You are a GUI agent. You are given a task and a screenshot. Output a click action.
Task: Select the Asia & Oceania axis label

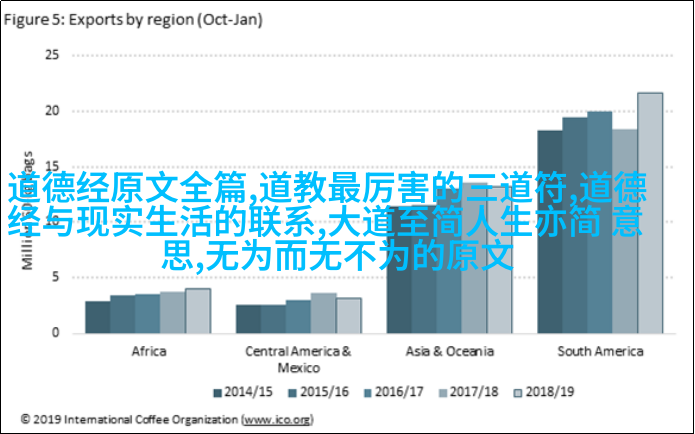[x=450, y=352]
